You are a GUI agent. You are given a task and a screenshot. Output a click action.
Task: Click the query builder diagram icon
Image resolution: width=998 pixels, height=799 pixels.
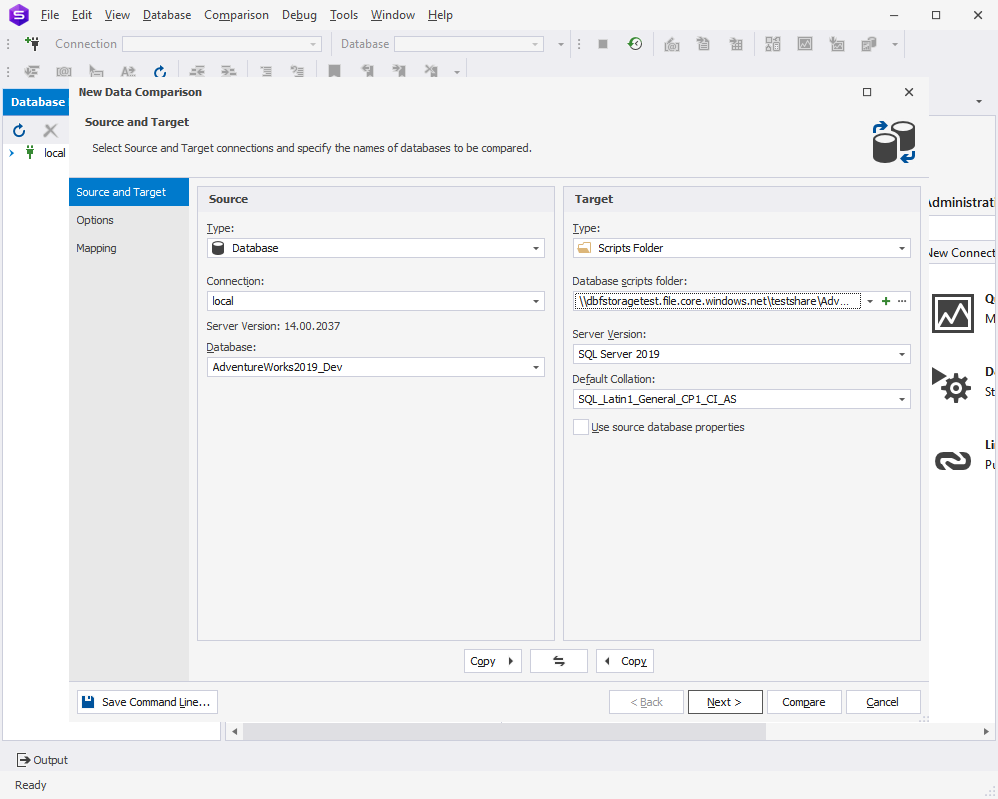pyautogui.click(x=773, y=44)
